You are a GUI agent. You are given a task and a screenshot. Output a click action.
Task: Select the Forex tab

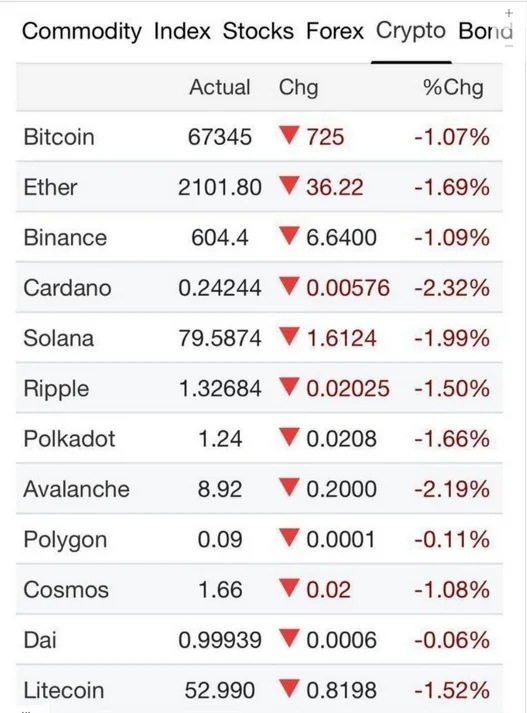[335, 31]
